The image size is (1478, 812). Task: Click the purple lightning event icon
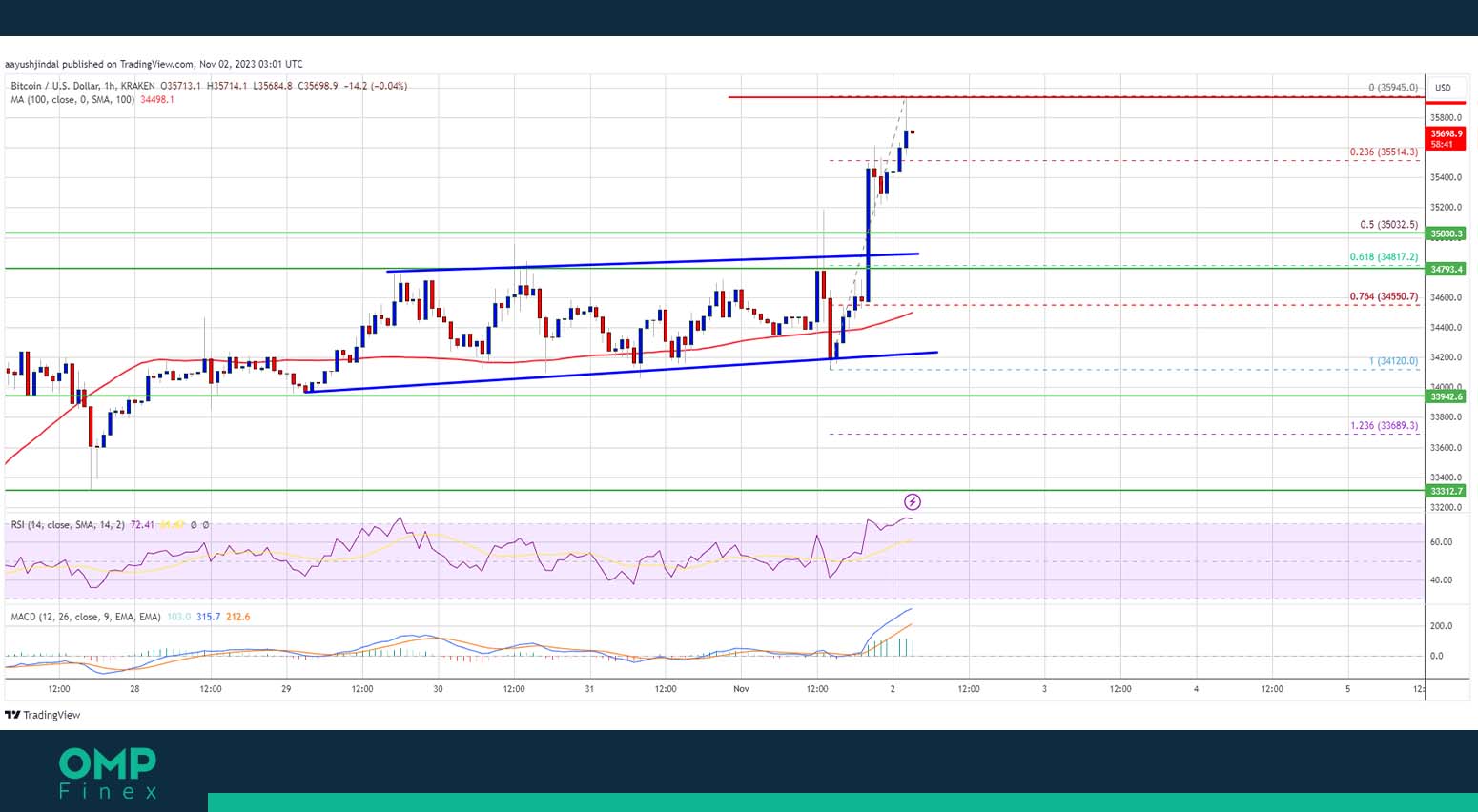tap(913, 502)
